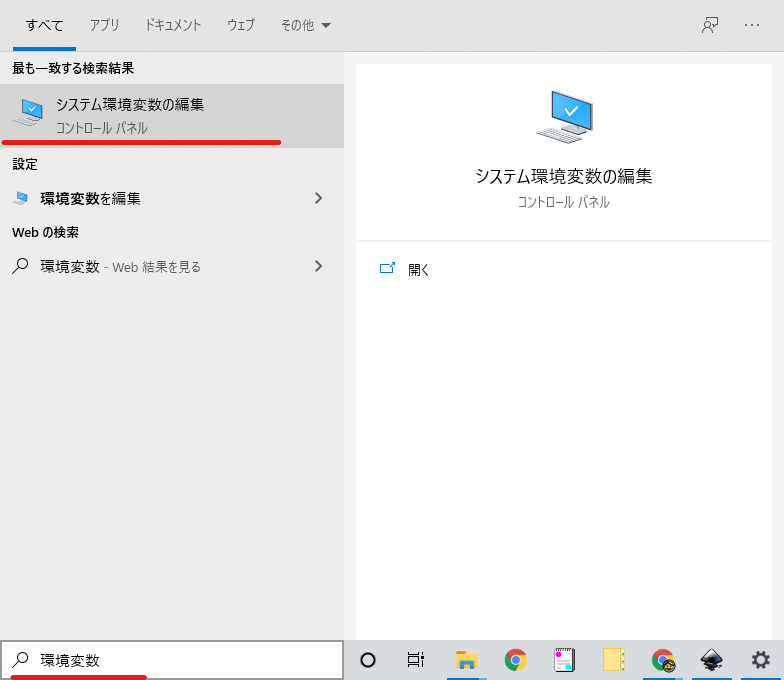
Task: Click the computer icon of the best match
Action: click(28, 112)
